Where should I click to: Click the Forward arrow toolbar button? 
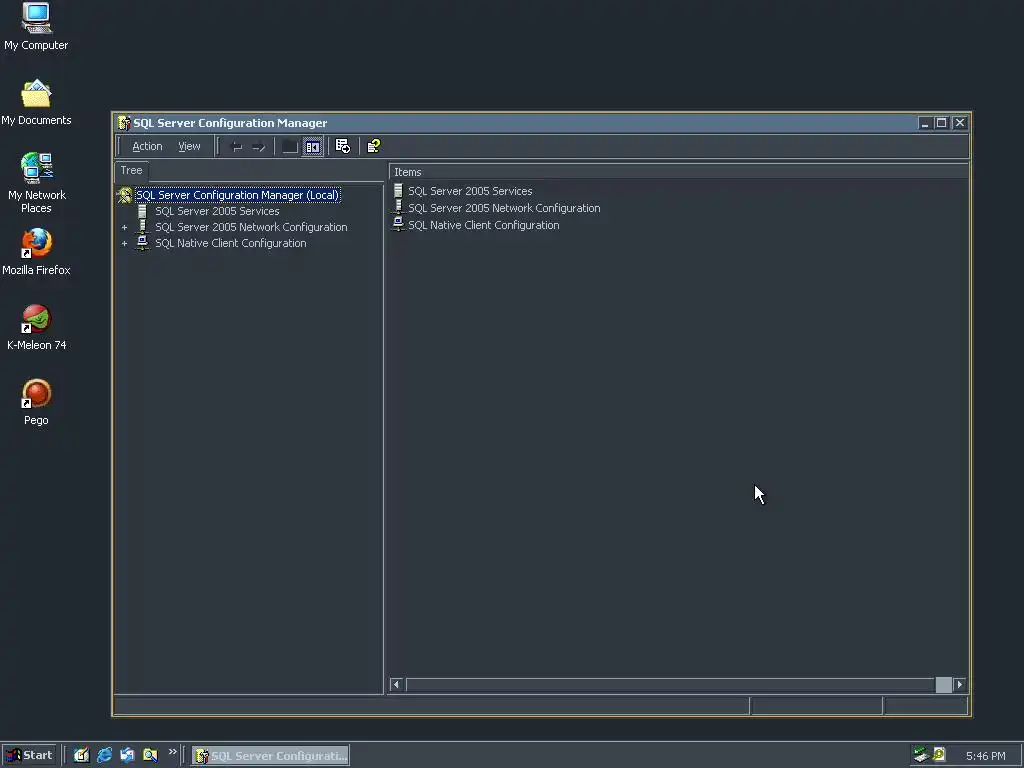pos(259,147)
